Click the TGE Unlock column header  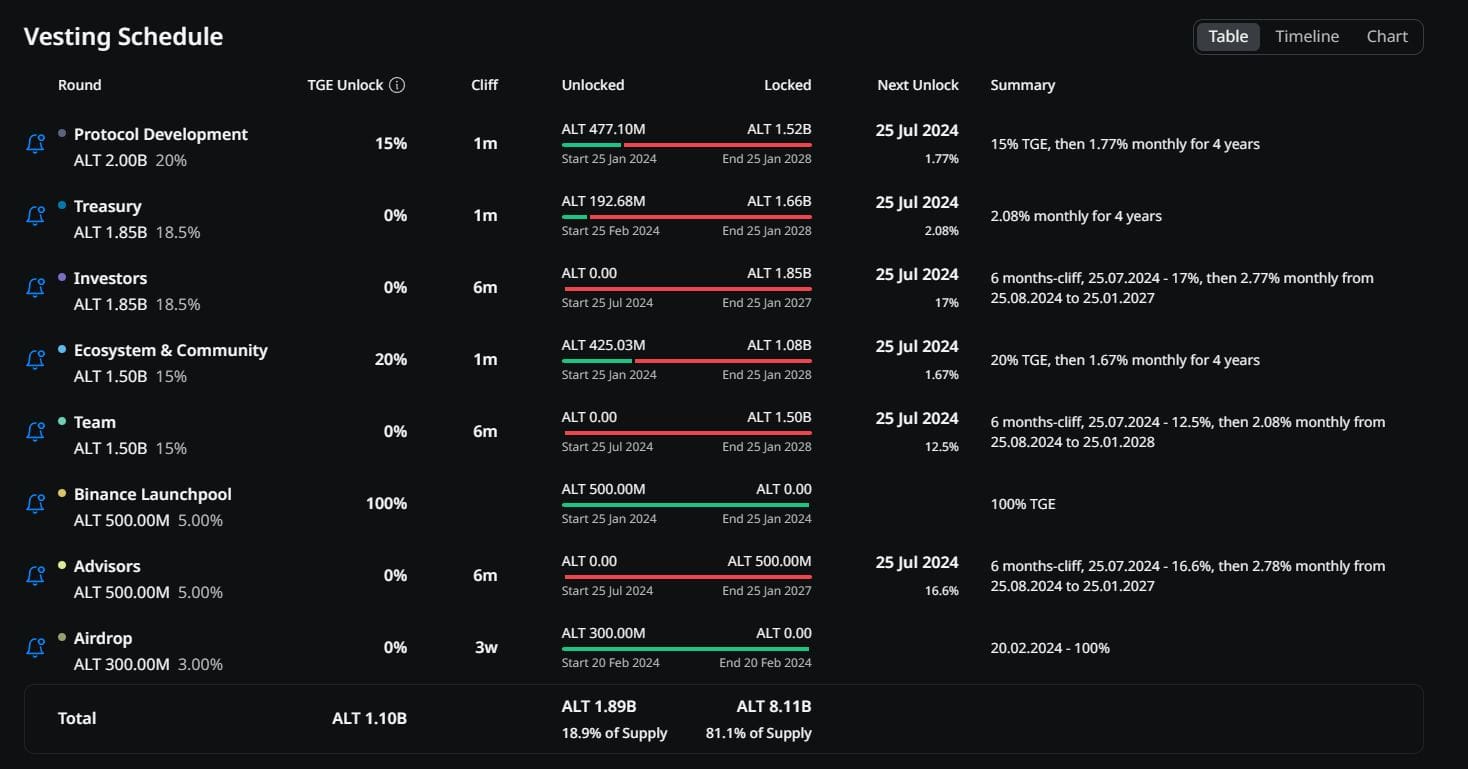pos(345,85)
